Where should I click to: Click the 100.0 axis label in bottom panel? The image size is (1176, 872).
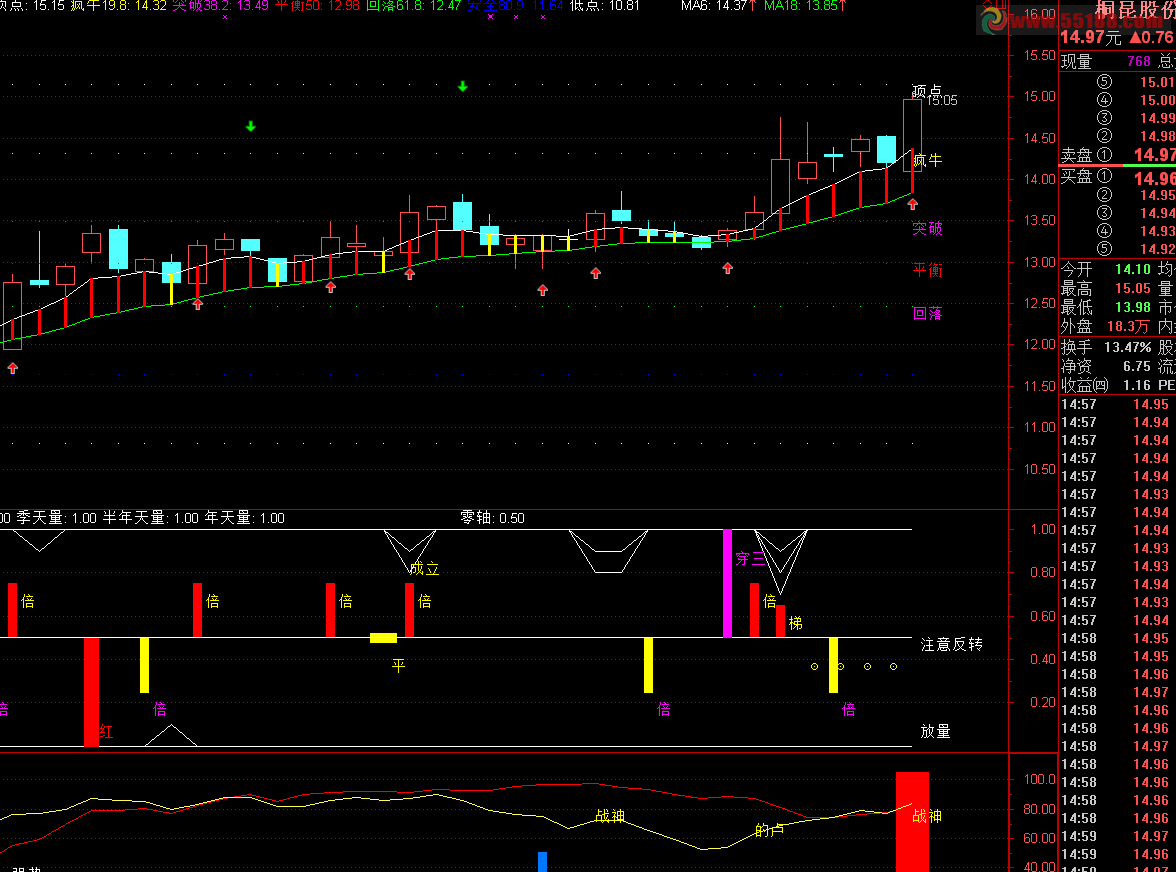pos(1040,779)
